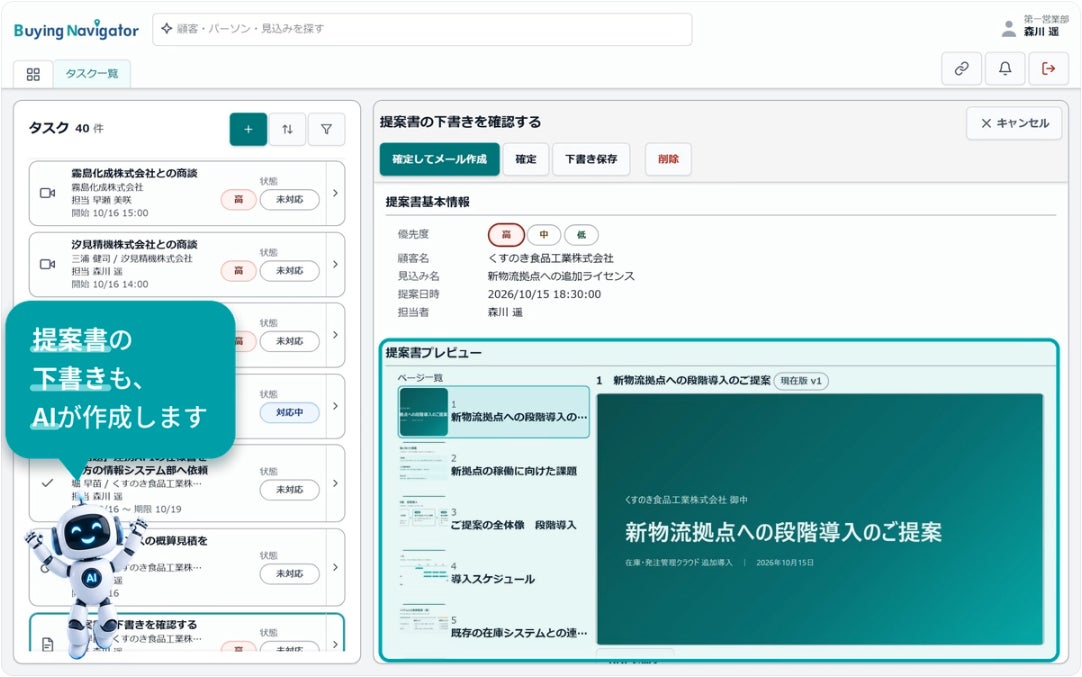Screen dimensions: 1082x677
Task: Select page 3 ご提案の全体像 段階導入
Action: point(494,519)
